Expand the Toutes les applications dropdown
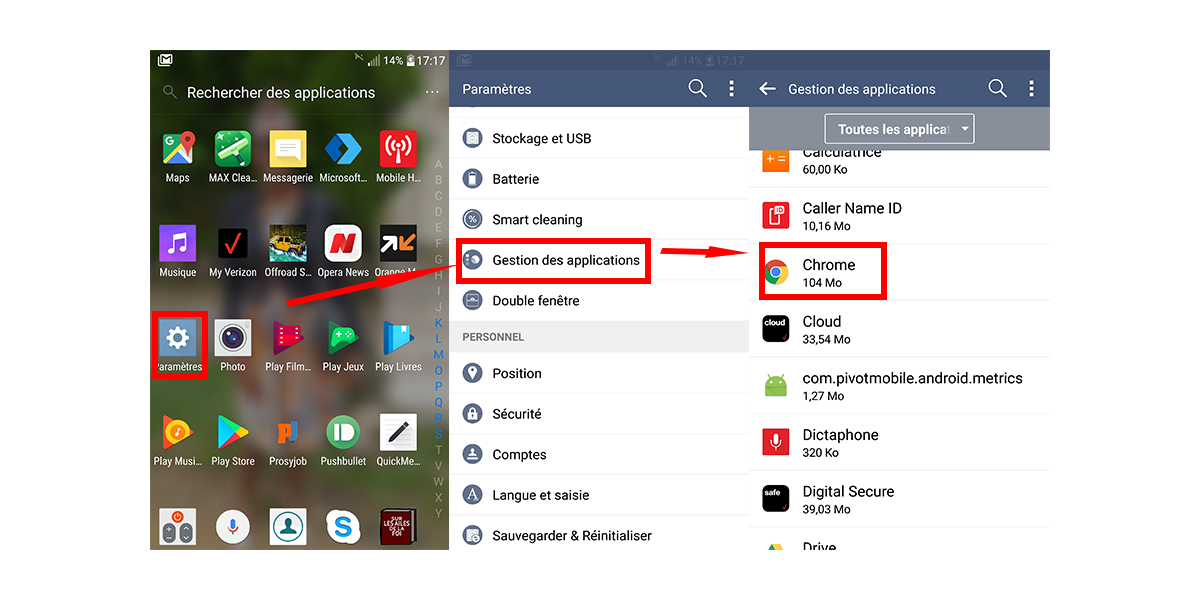This screenshot has height=600, width=1200. 899,129
